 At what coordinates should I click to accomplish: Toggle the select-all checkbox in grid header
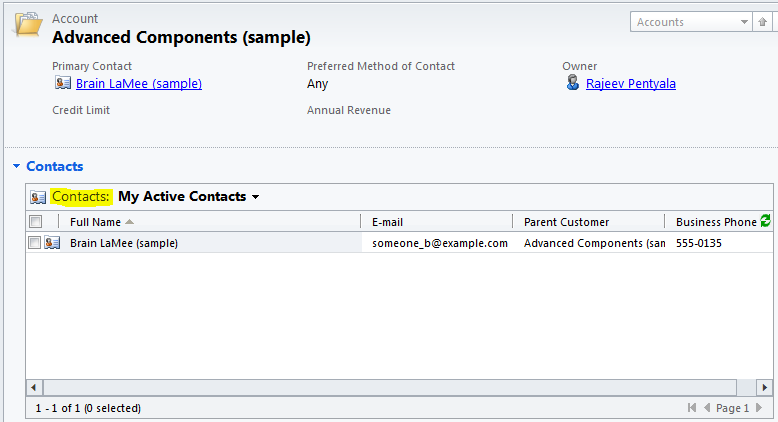click(36, 222)
